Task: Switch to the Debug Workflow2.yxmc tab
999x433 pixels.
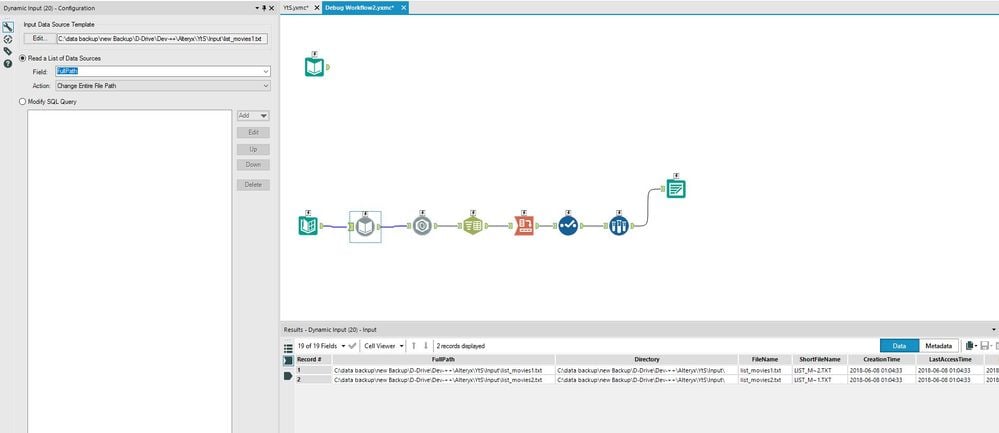Action: tap(359, 8)
